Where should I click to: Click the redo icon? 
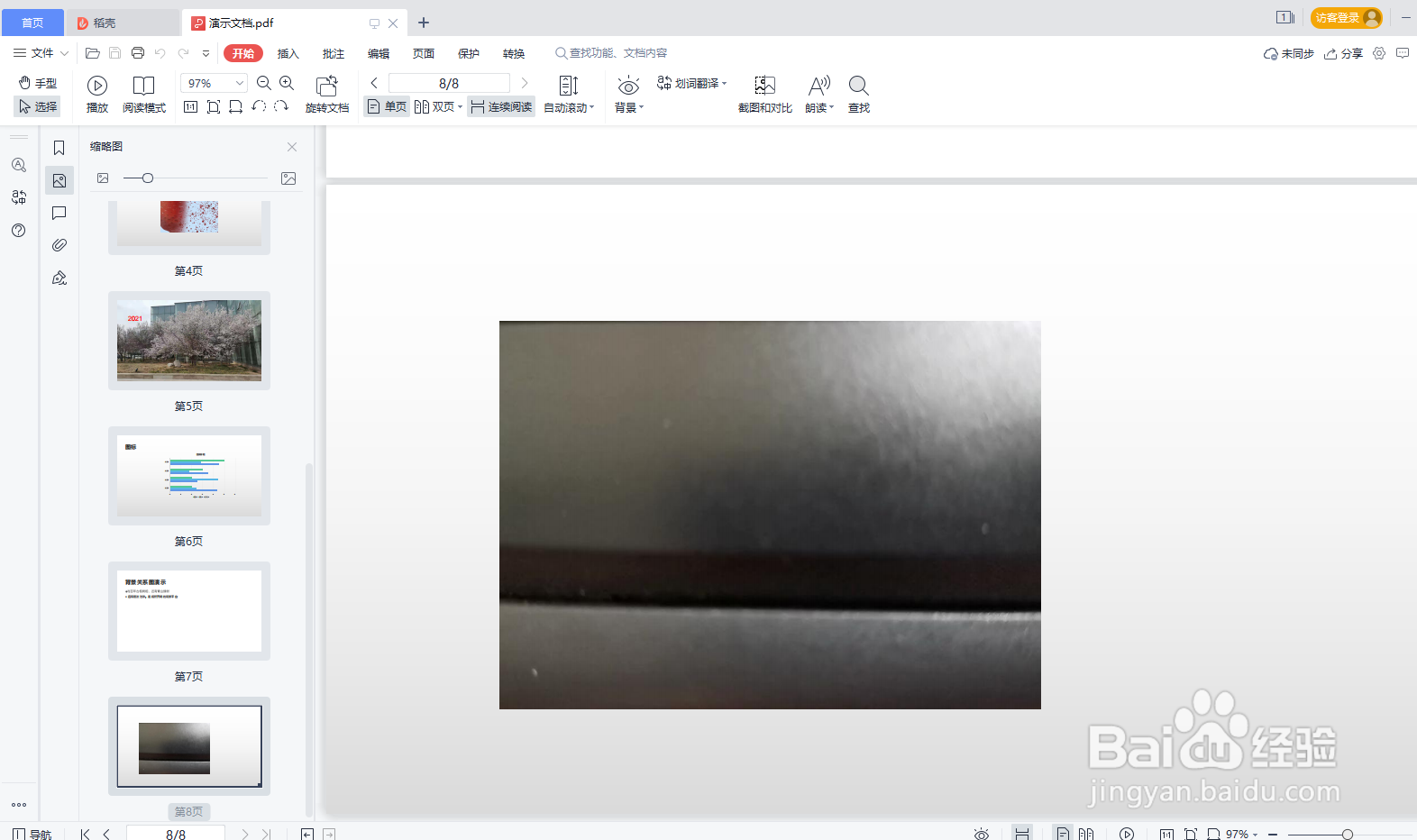pos(183,53)
